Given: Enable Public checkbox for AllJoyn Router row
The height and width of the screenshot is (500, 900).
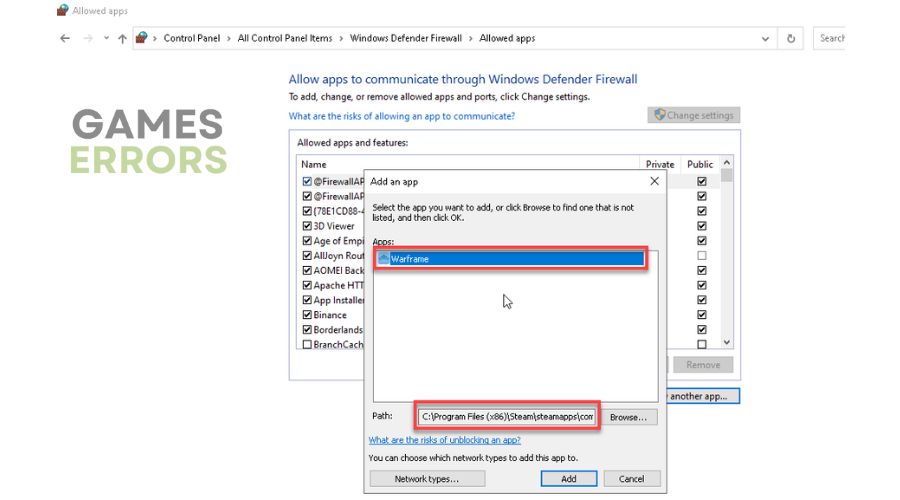Looking at the screenshot, I should coord(701,255).
